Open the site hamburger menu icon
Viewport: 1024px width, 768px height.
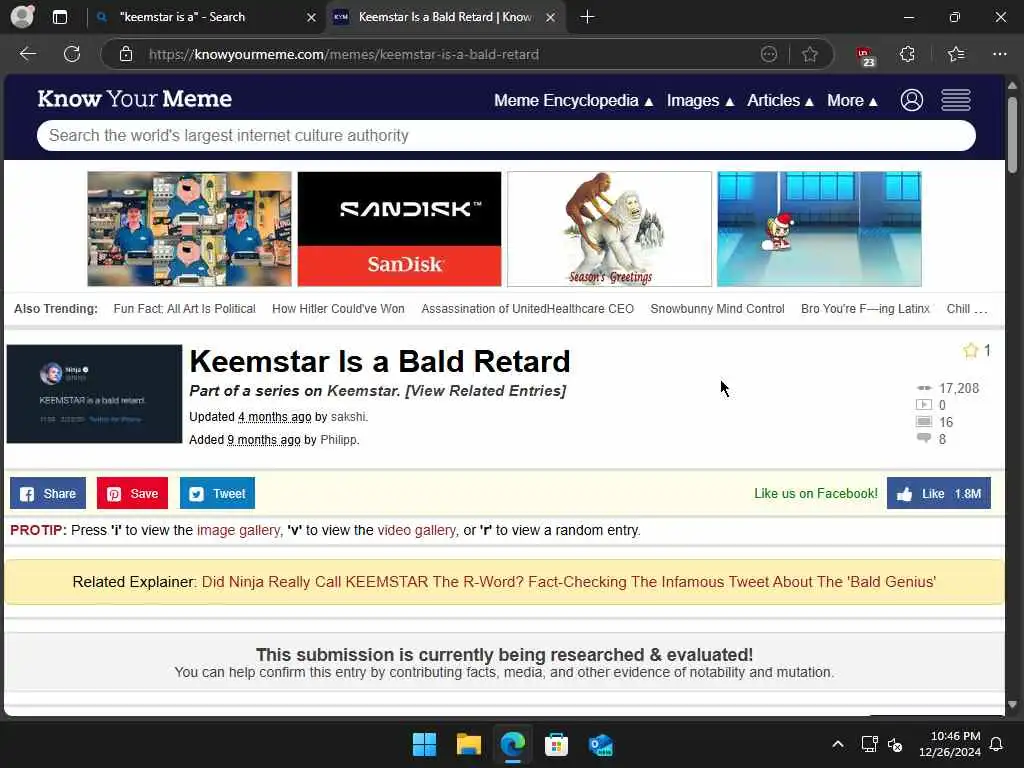pos(955,100)
